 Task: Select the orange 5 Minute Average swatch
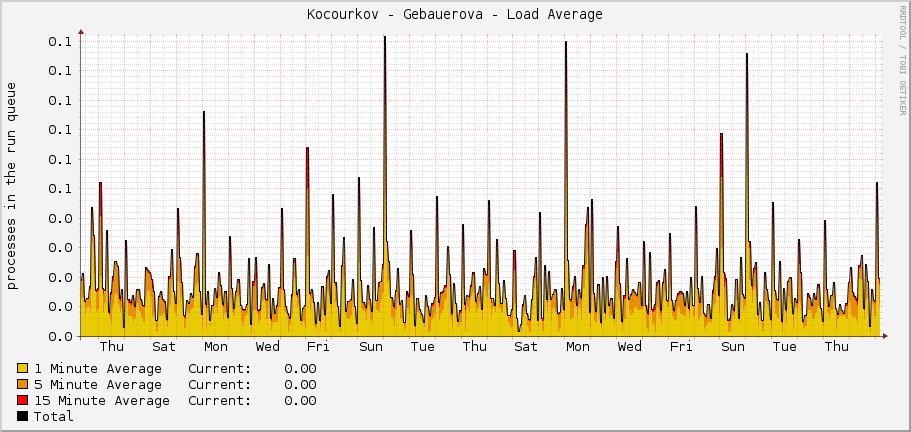[23, 384]
